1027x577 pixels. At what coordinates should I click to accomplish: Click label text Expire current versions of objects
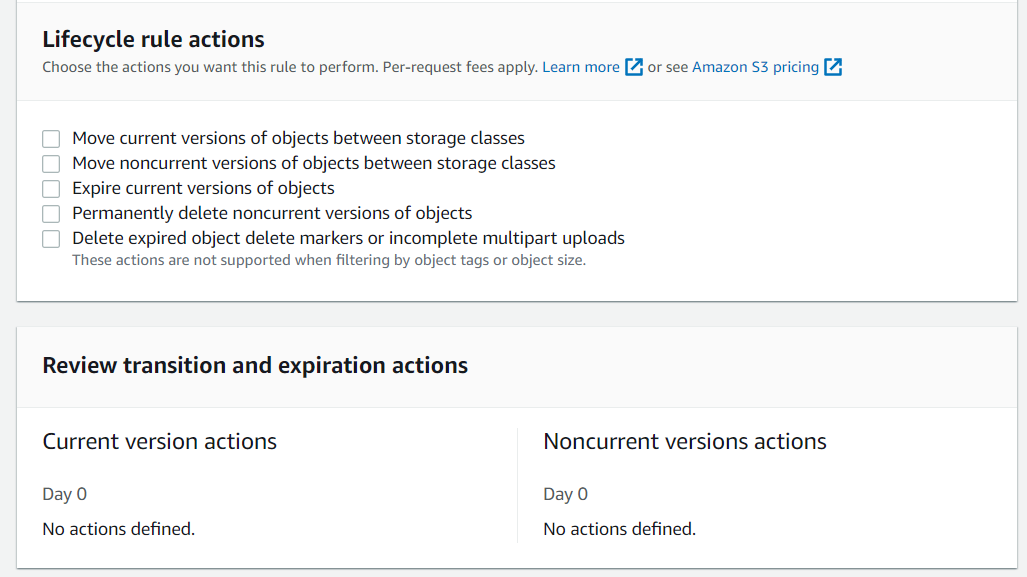pyautogui.click(x=203, y=188)
